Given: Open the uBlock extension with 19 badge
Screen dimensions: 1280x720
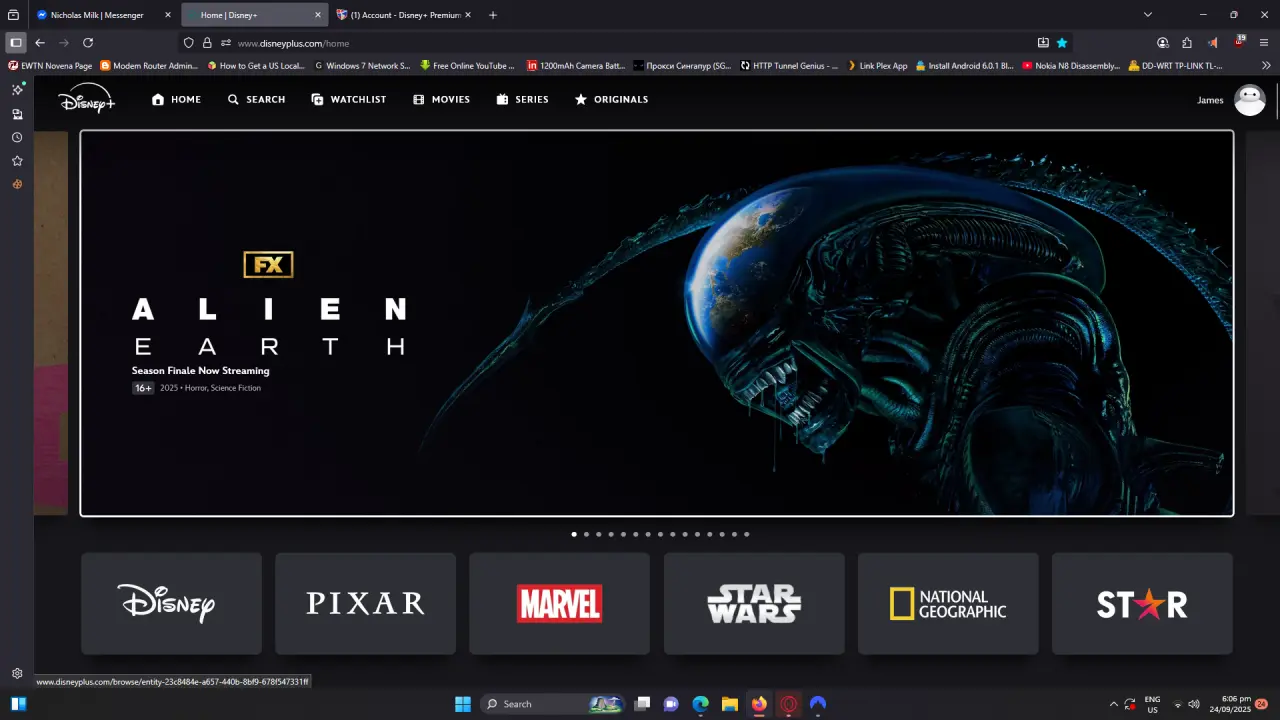Looking at the screenshot, I should (x=1239, y=42).
